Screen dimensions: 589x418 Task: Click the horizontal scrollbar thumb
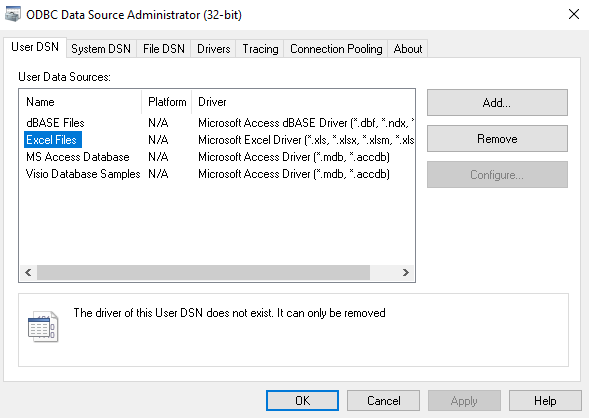203,272
